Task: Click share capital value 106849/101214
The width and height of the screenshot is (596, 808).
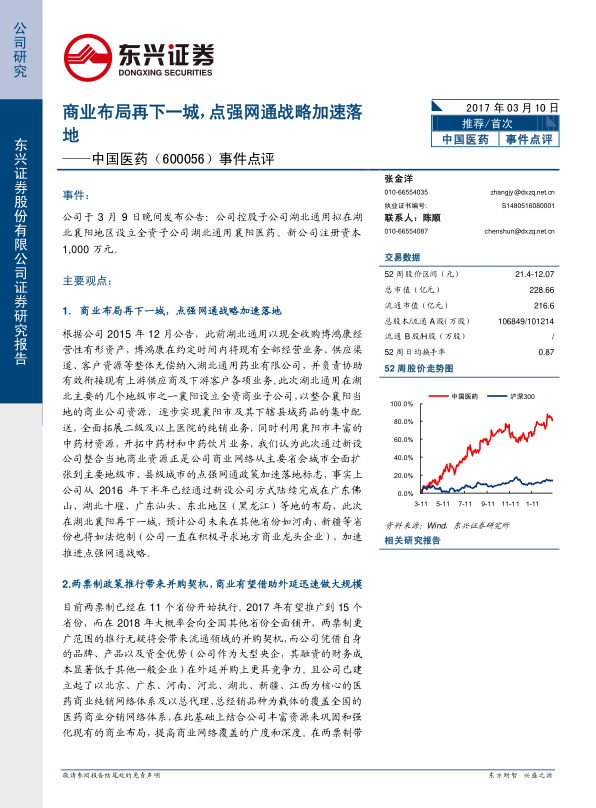Action: (526, 322)
